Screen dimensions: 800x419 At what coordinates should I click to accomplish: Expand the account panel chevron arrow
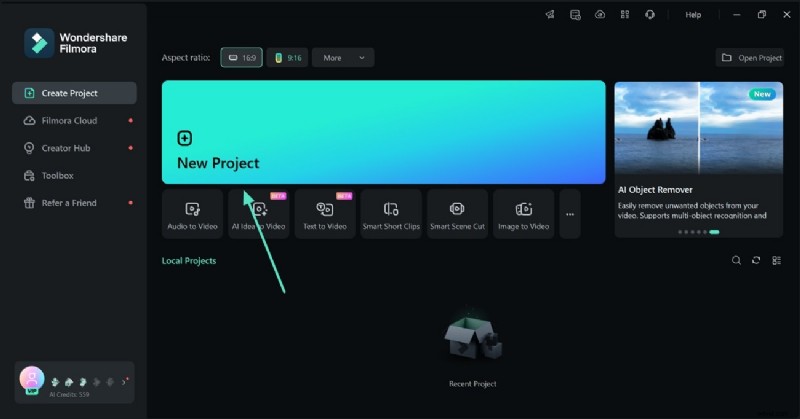(x=124, y=381)
